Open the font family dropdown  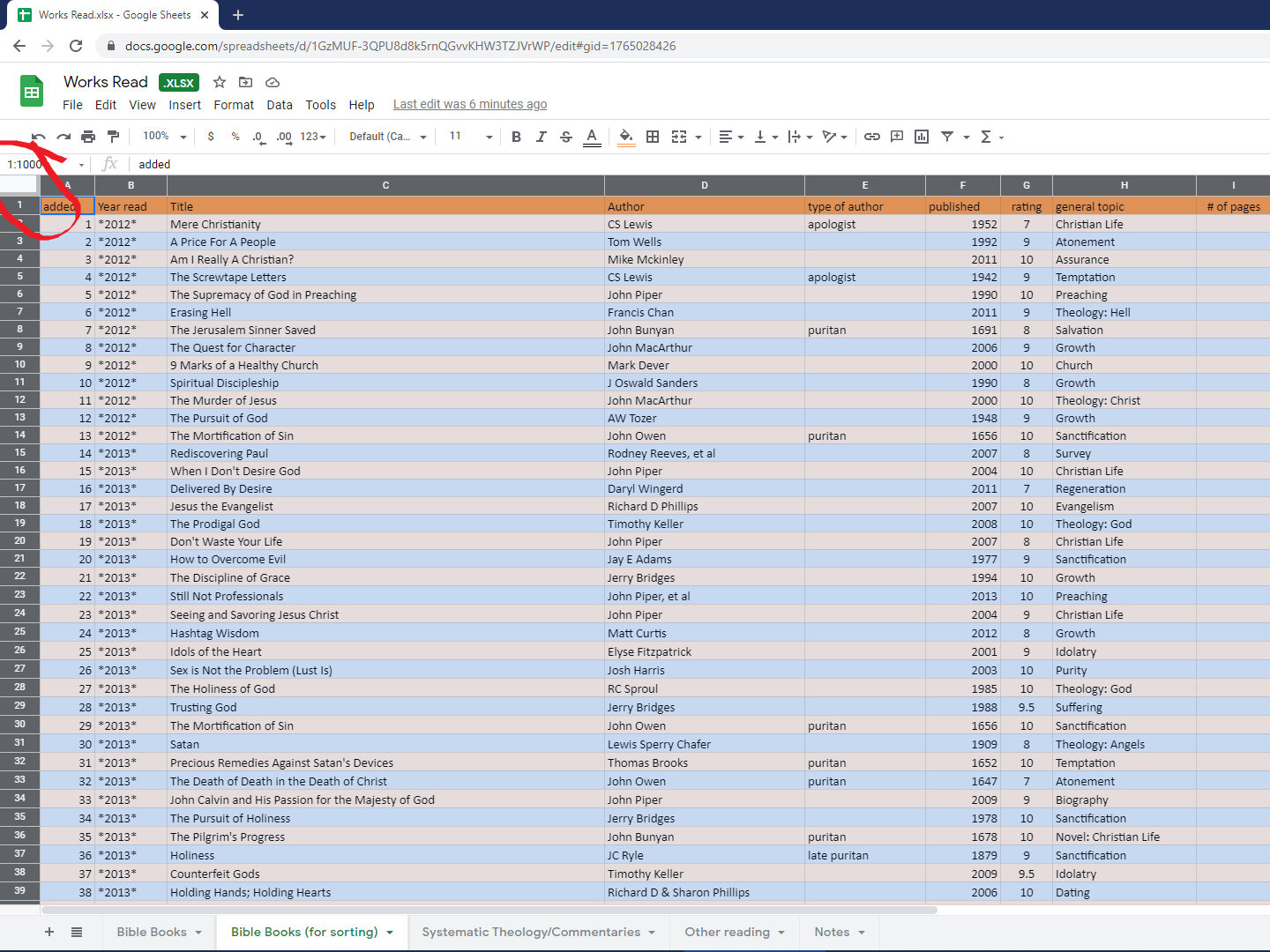[387, 137]
